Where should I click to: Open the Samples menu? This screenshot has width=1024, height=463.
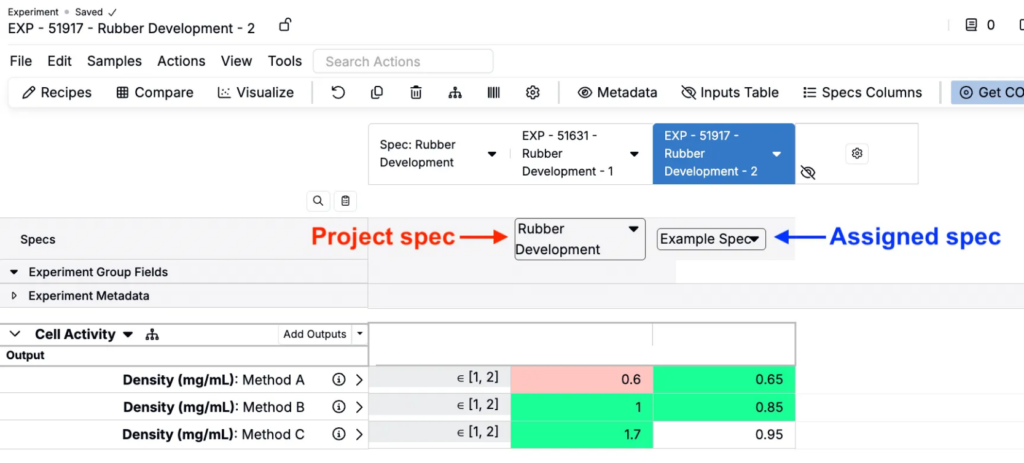(114, 61)
